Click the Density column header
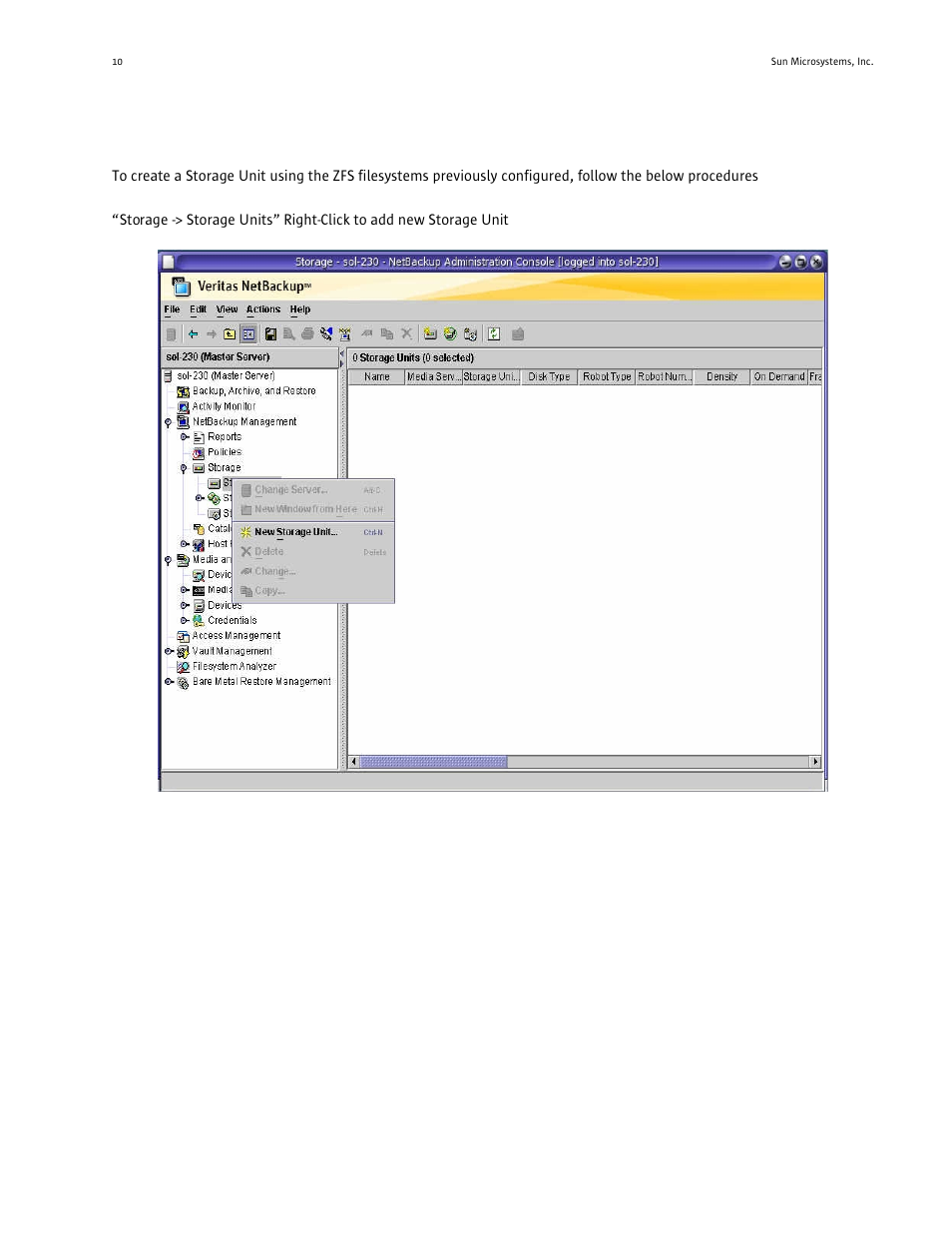952x1233 pixels. (721, 377)
